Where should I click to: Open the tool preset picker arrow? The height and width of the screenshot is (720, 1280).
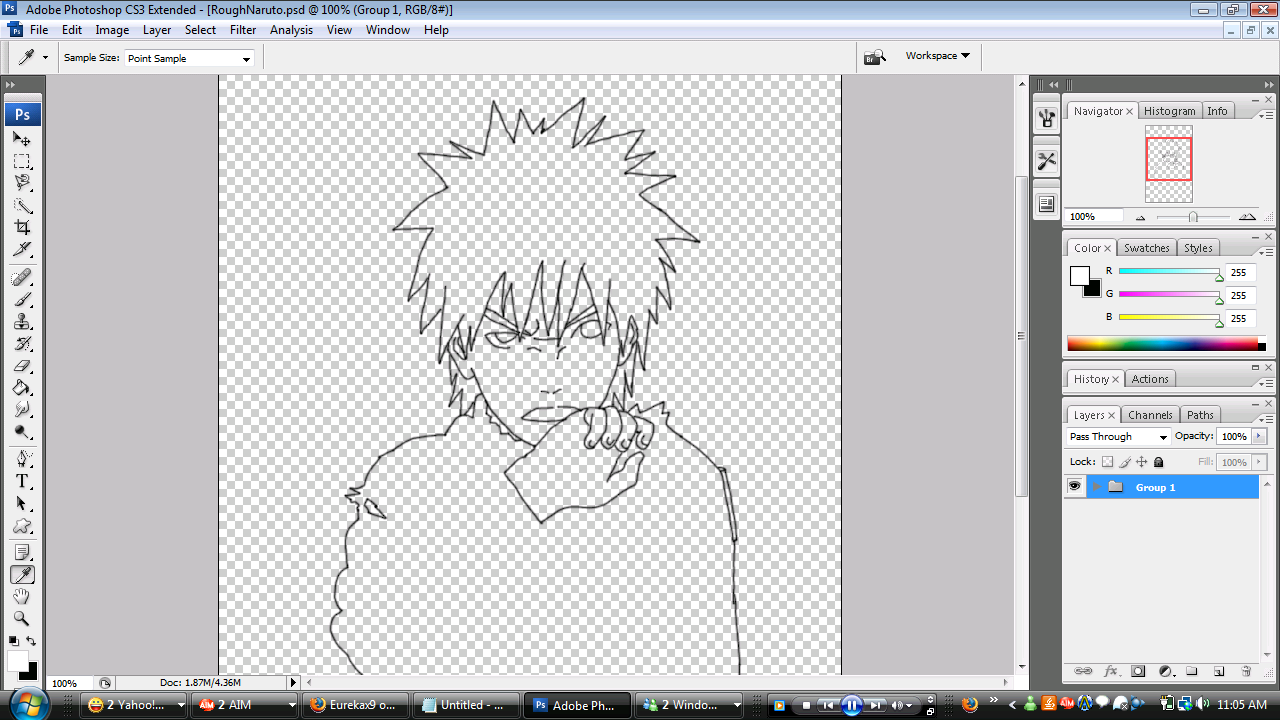coord(45,58)
